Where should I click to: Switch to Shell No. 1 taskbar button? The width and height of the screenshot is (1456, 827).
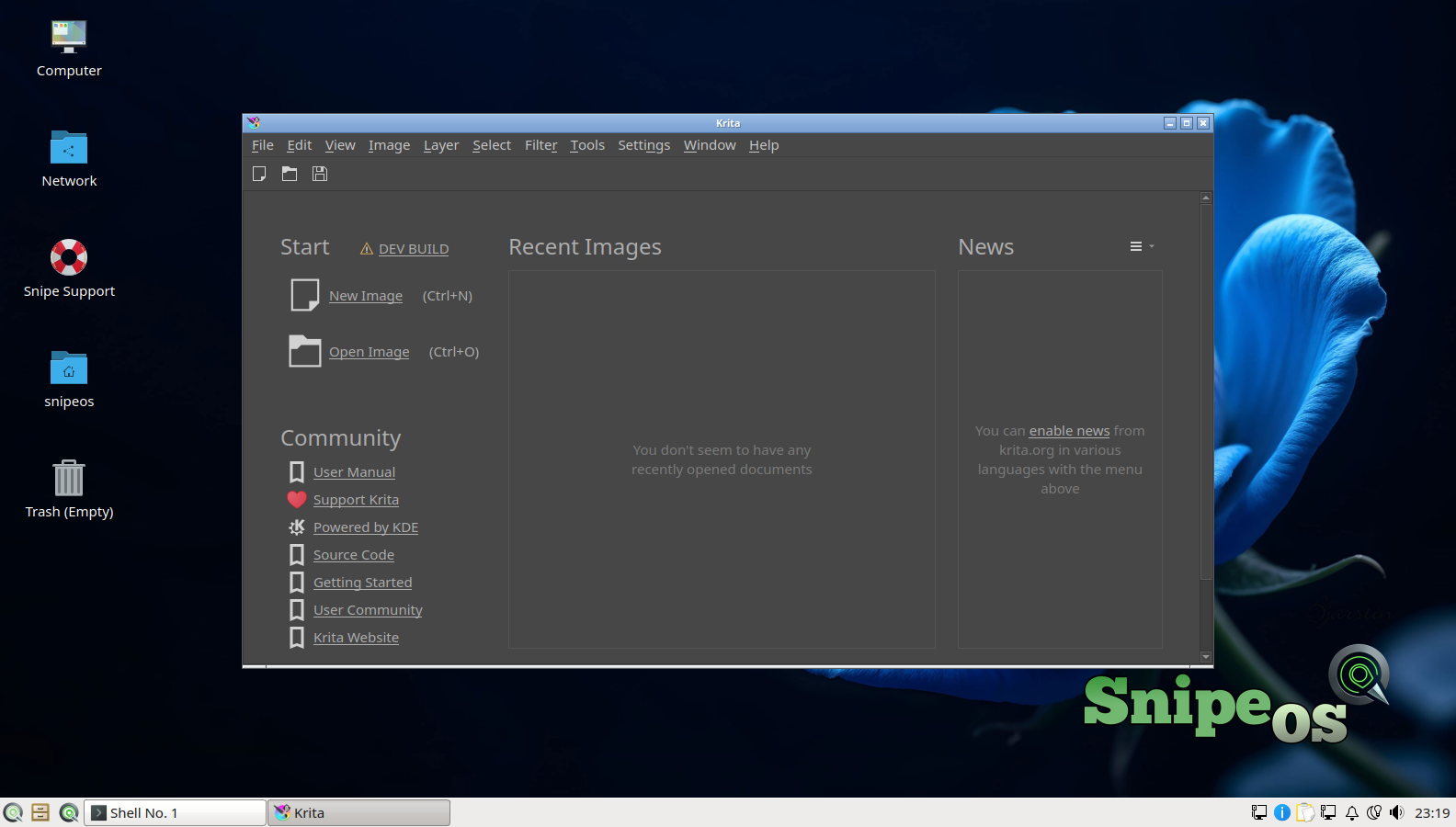(x=175, y=812)
